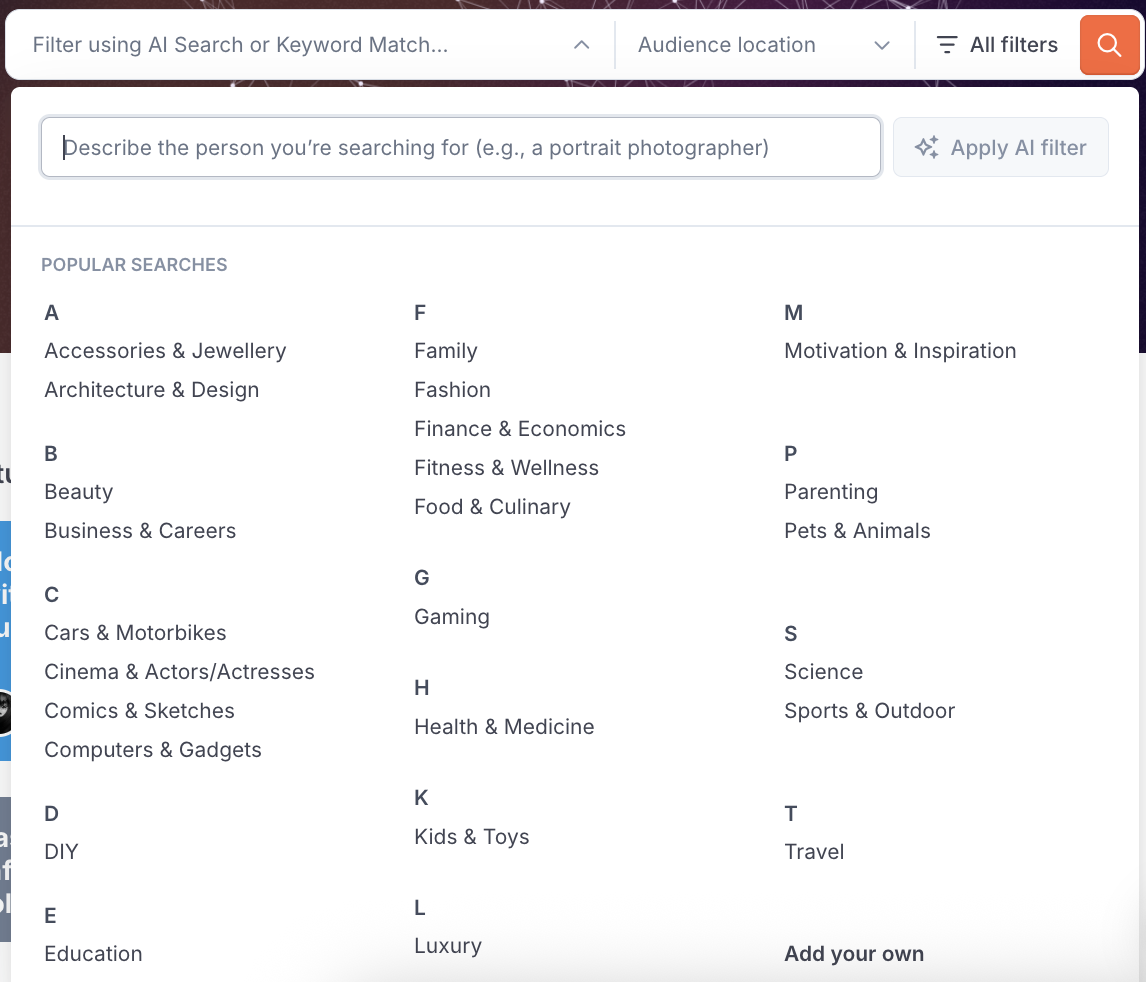Select Business & Careers category
1146x982 pixels.
(140, 531)
